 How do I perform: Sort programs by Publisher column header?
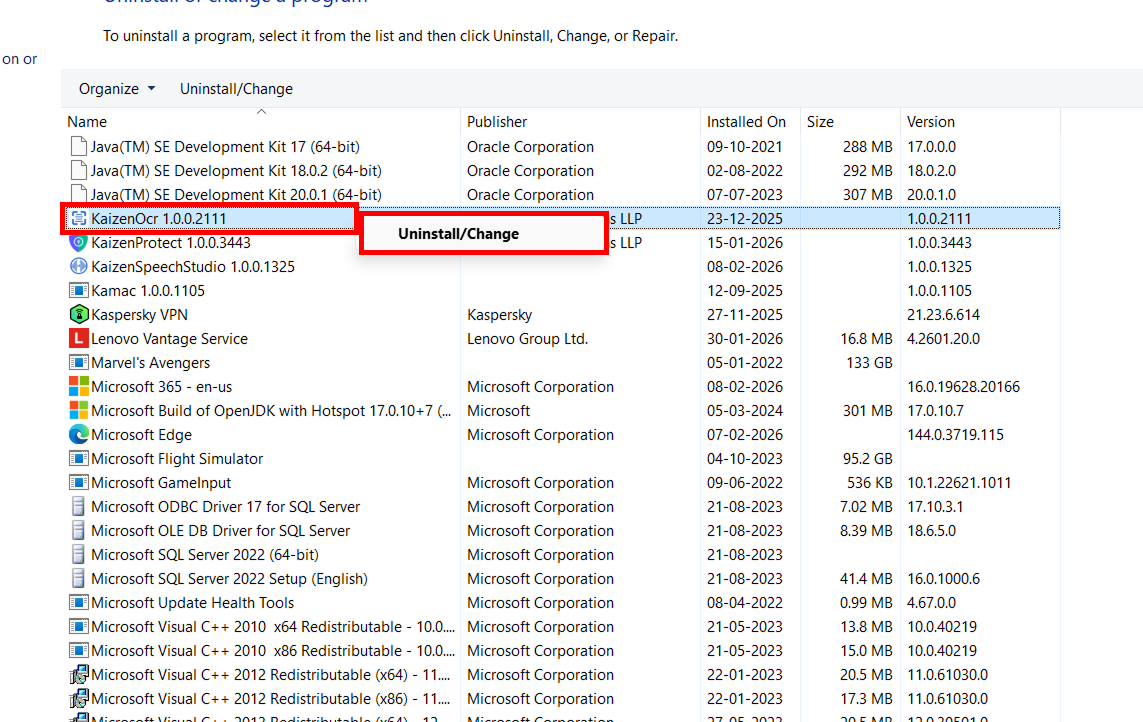497,122
